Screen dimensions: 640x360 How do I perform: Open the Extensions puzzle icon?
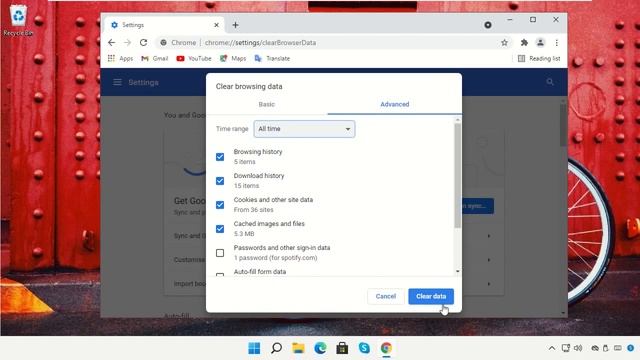(524, 42)
